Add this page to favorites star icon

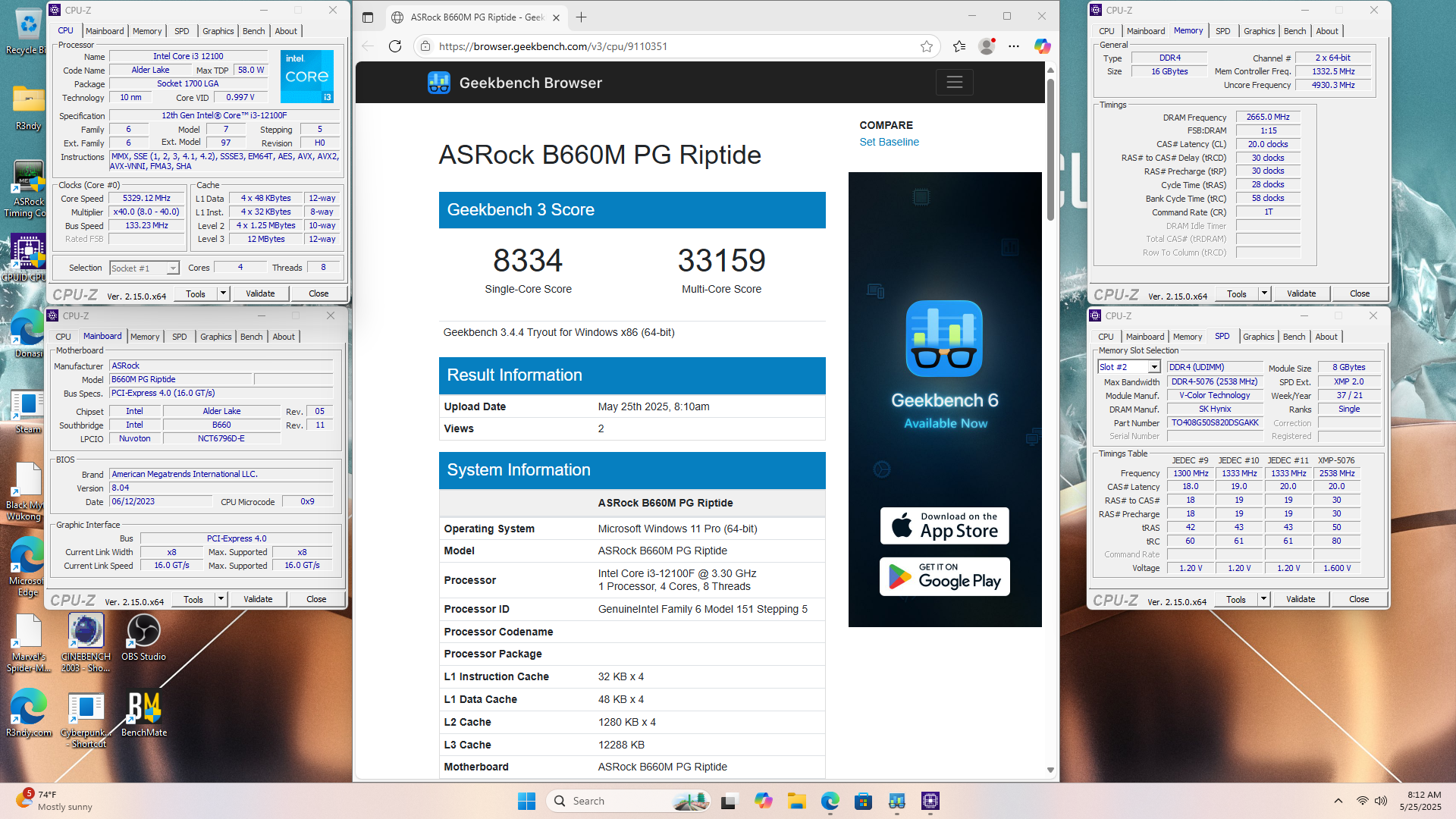[927, 46]
